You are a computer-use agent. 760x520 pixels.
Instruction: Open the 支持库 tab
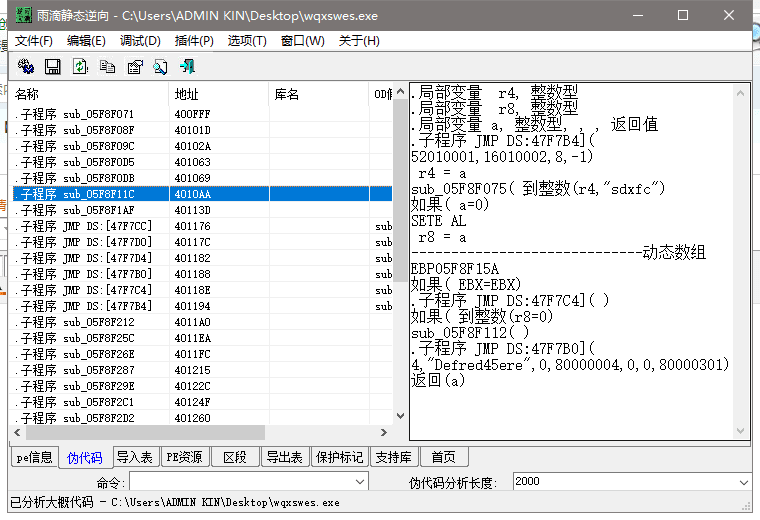[x=394, y=457]
